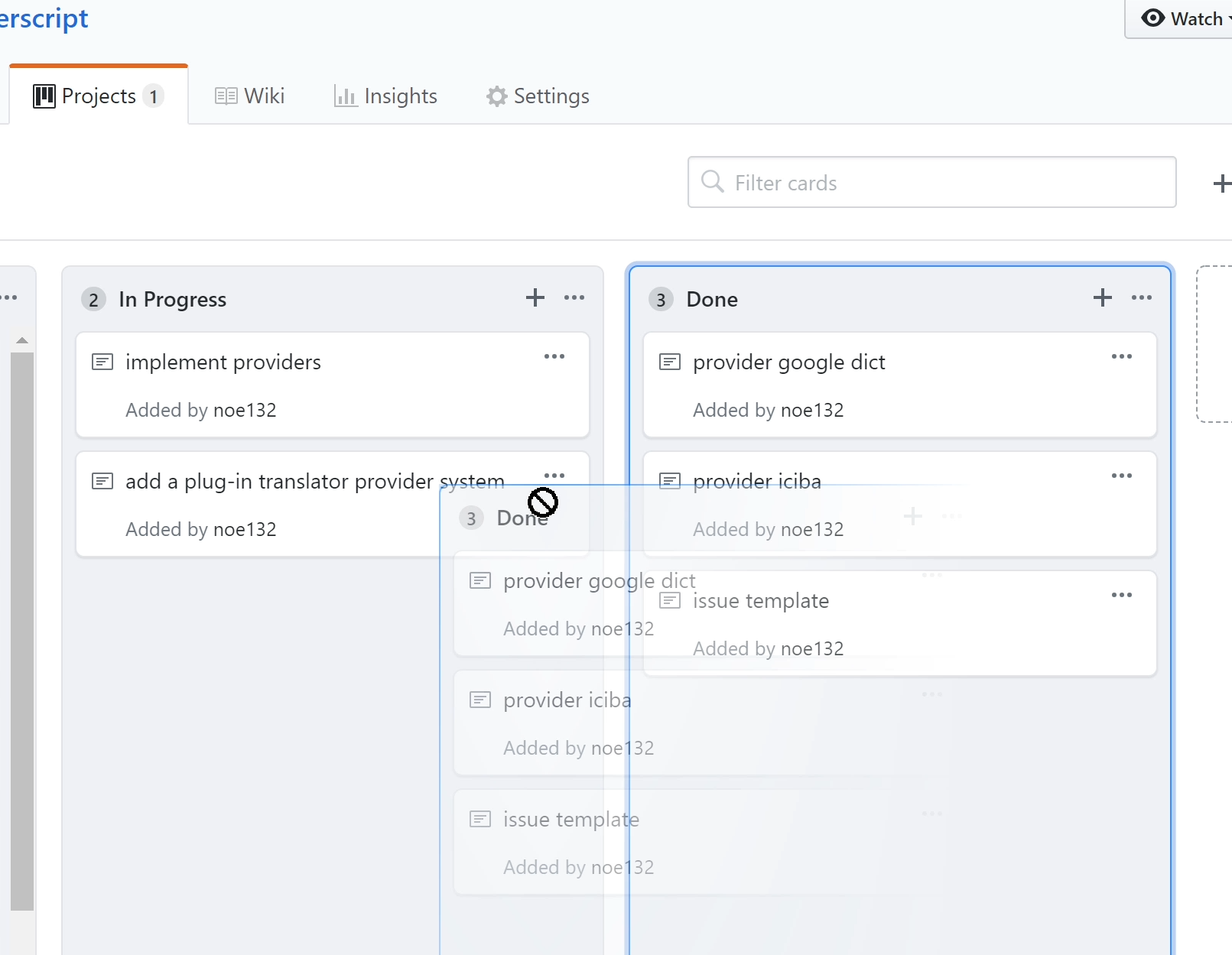Click the In Progress column title
The height and width of the screenshot is (955, 1232).
click(173, 299)
